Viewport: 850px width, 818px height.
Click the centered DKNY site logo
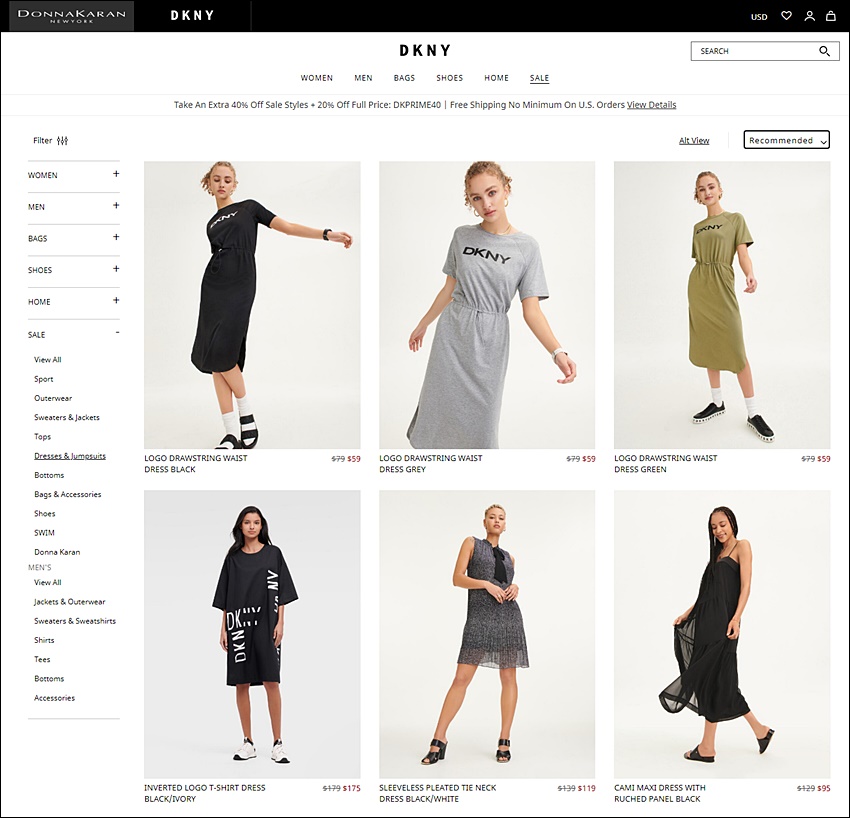click(x=425, y=50)
